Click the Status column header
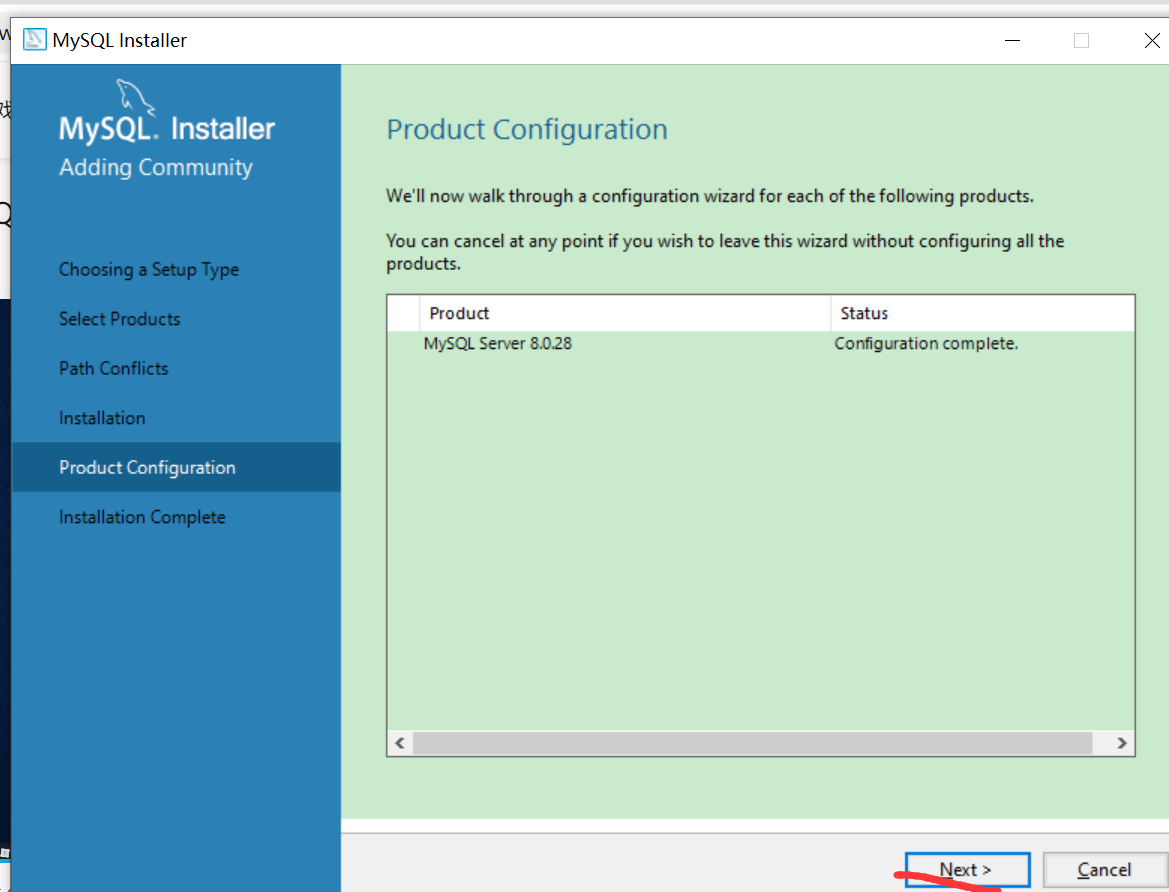1169x892 pixels. [x=983, y=313]
